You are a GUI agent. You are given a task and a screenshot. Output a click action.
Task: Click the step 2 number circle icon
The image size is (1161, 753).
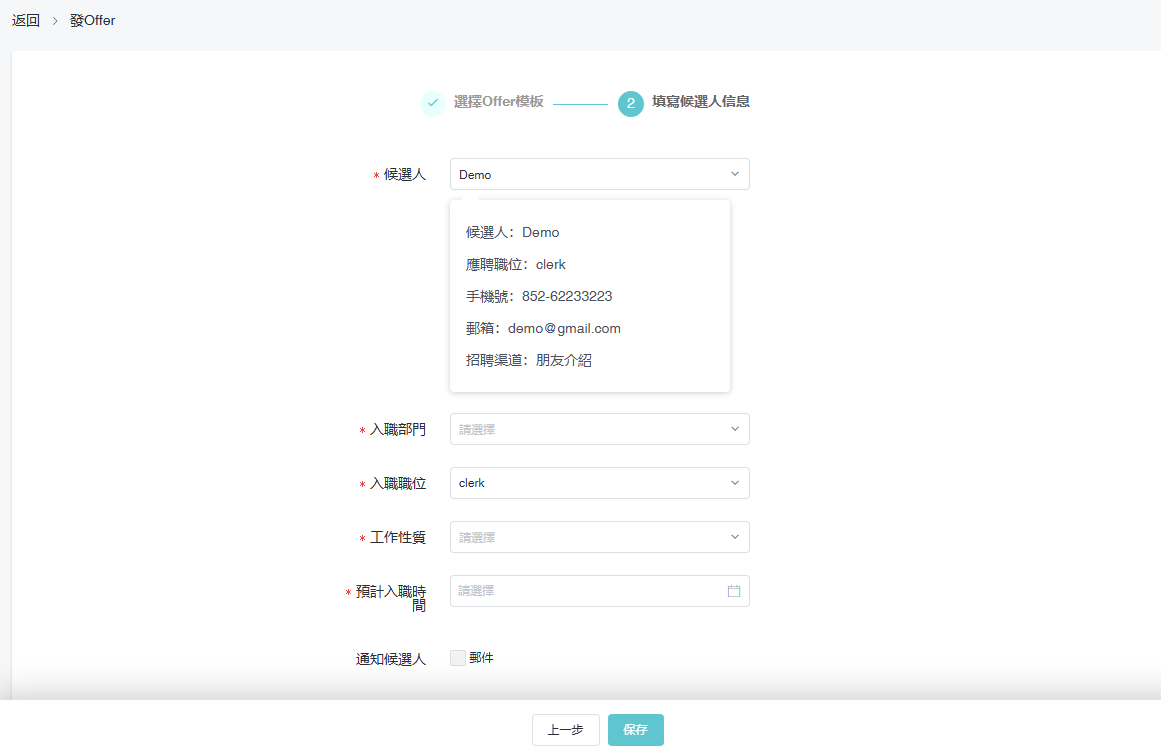(630, 103)
